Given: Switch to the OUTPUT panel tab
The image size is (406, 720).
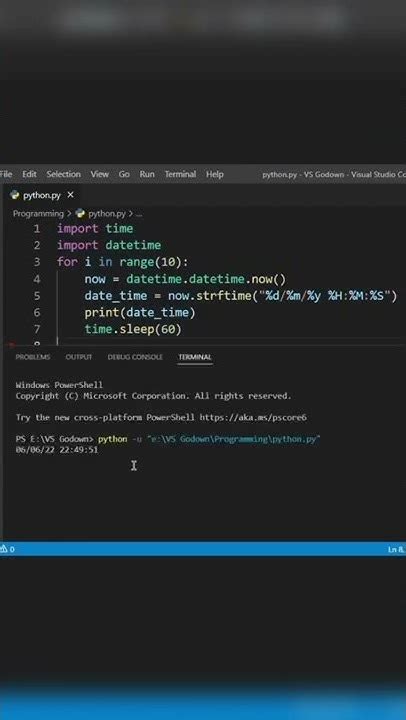Looking at the screenshot, I should coord(79,357).
